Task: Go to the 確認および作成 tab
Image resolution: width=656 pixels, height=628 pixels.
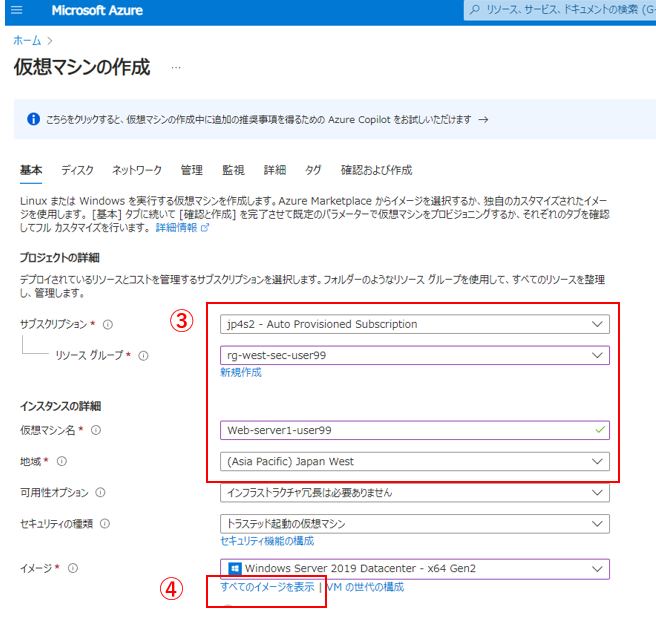Action: (x=377, y=170)
